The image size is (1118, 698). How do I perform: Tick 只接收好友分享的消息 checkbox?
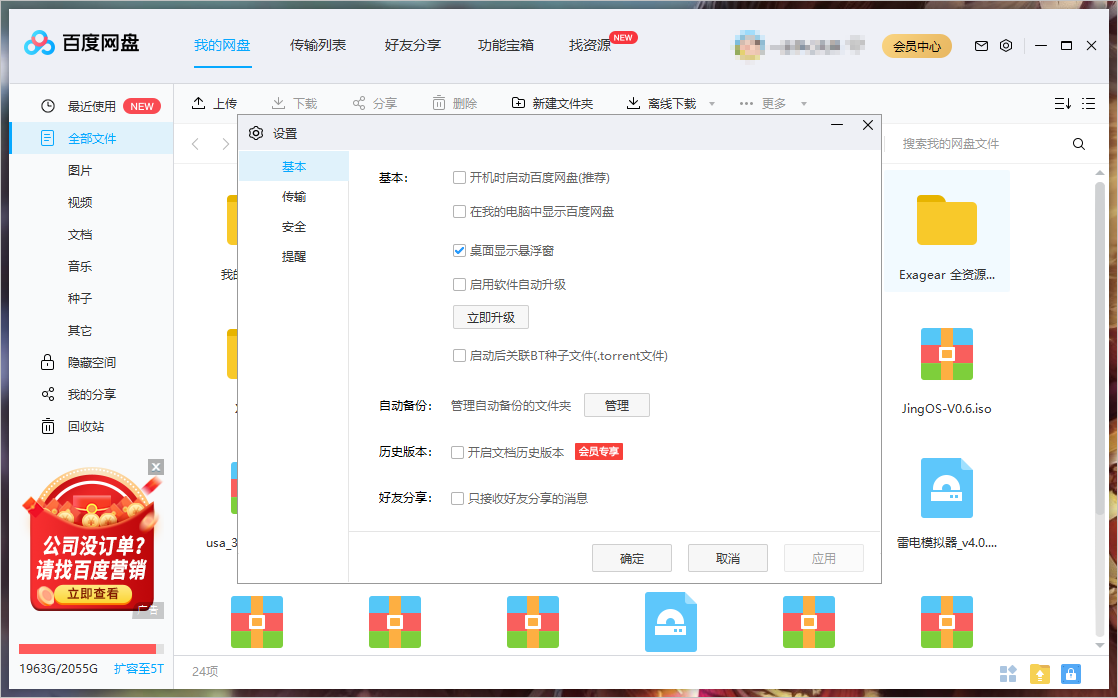[458, 498]
